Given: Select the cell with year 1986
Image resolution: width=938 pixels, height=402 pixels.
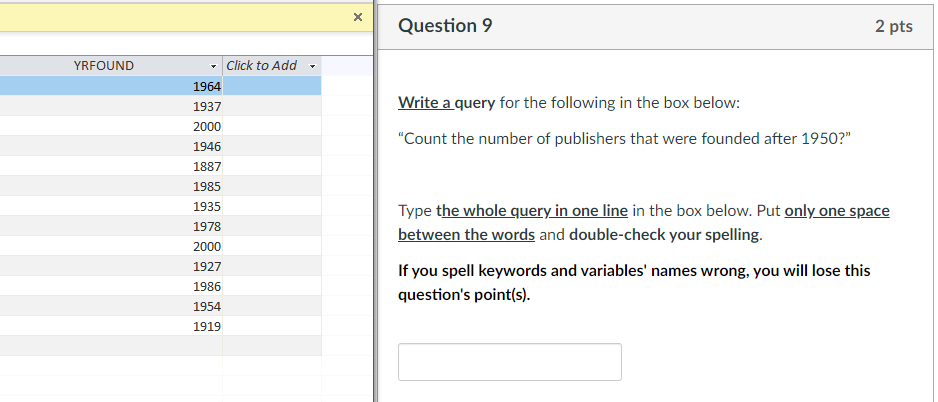Looking at the screenshot, I should tap(111, 286).
